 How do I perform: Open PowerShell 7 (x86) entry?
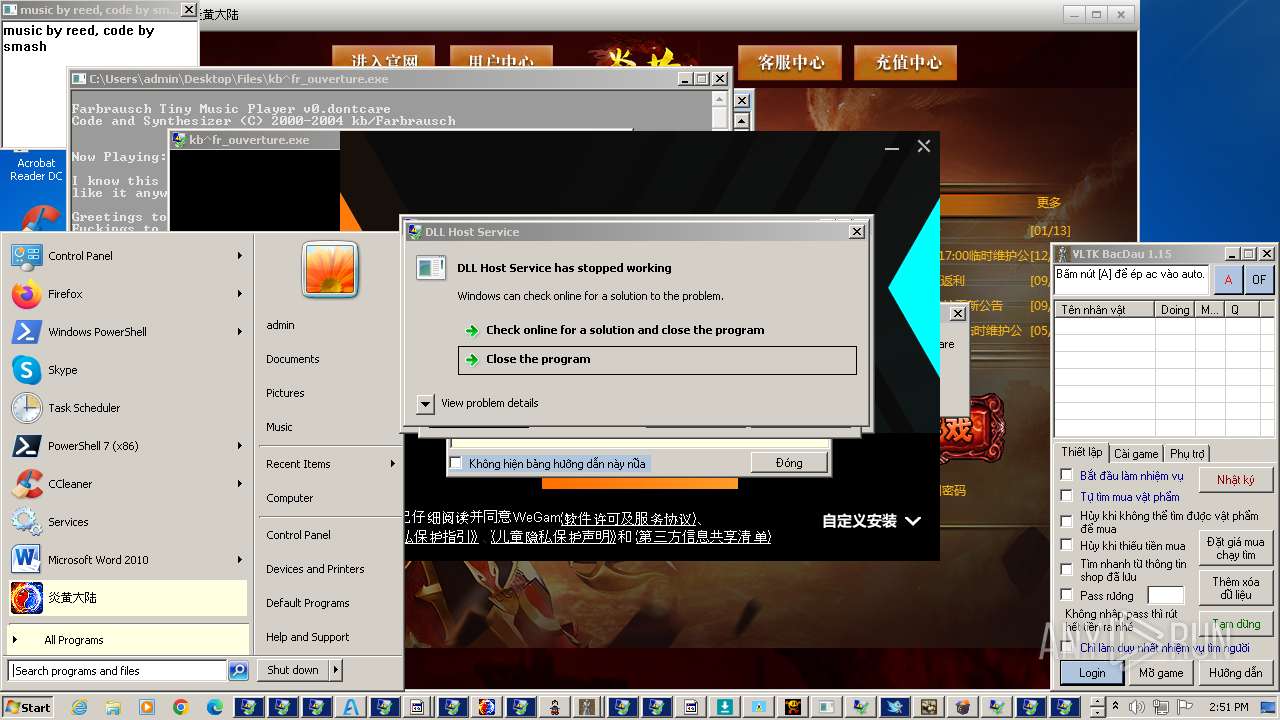[x=127, y=446]
